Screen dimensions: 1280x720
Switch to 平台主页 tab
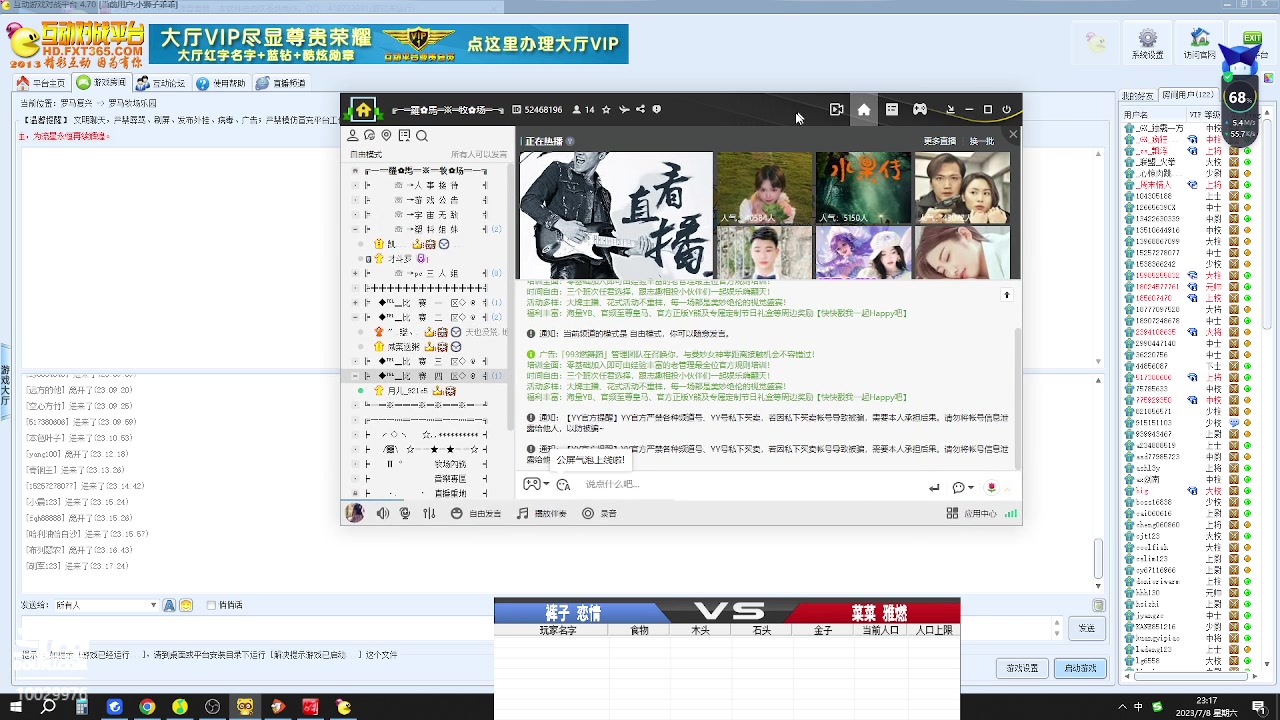(43, 83)
